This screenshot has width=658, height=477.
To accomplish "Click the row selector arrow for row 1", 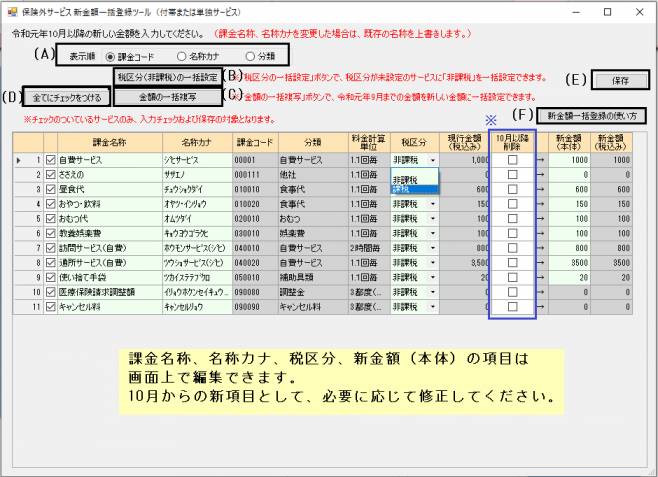I will pyautogui.click(x=19, y=159).
